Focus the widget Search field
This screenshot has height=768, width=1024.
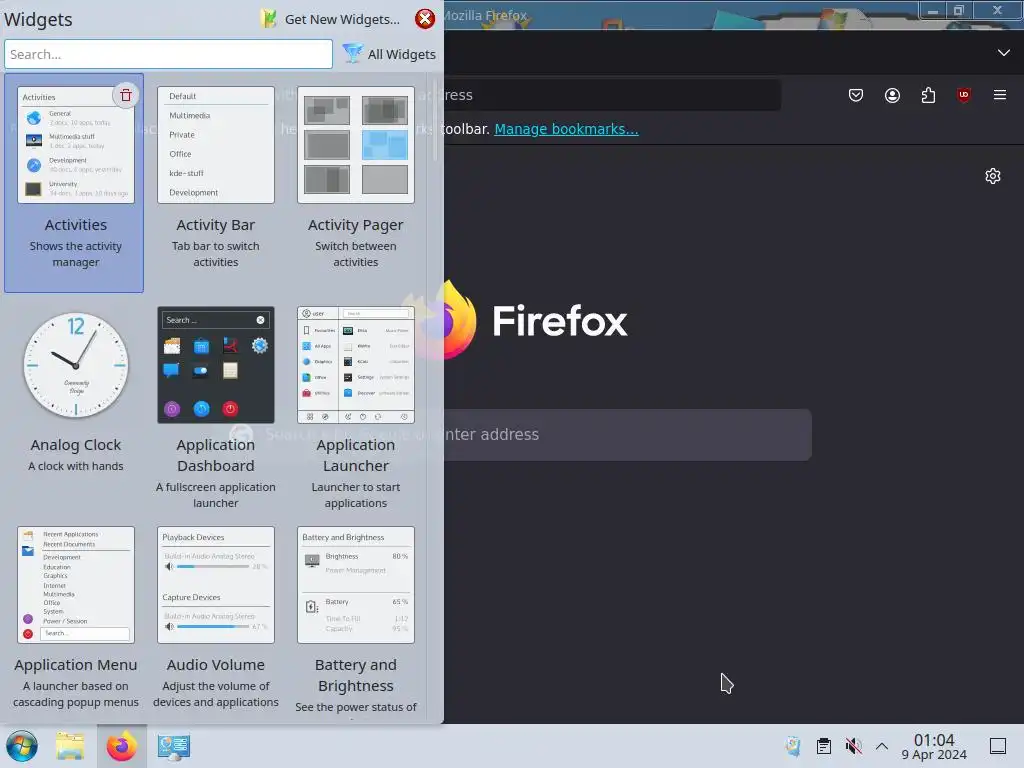click(168, 54)
